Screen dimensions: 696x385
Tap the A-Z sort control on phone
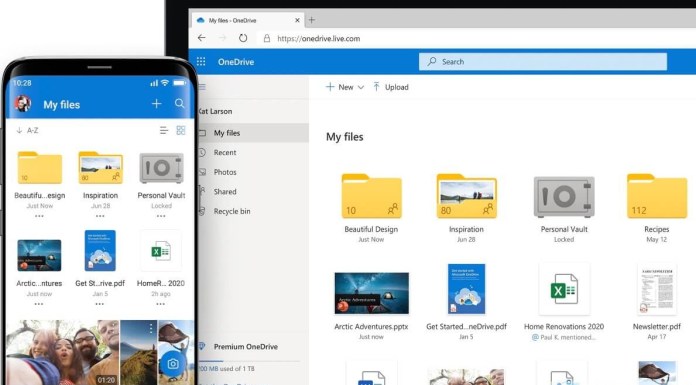click(x=28, y=130)
